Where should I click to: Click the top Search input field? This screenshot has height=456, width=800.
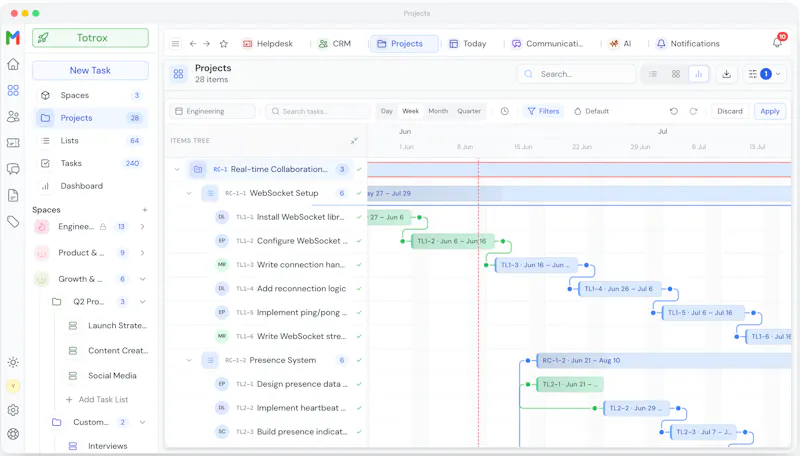click(577, 74)
